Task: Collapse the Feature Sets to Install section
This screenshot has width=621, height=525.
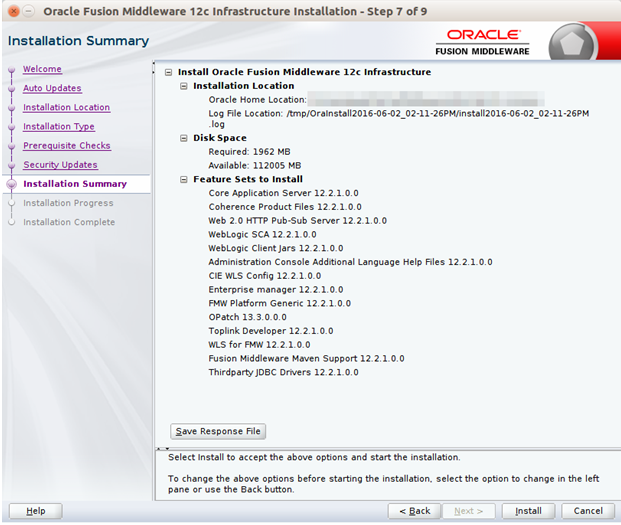Action: point(184,179)
